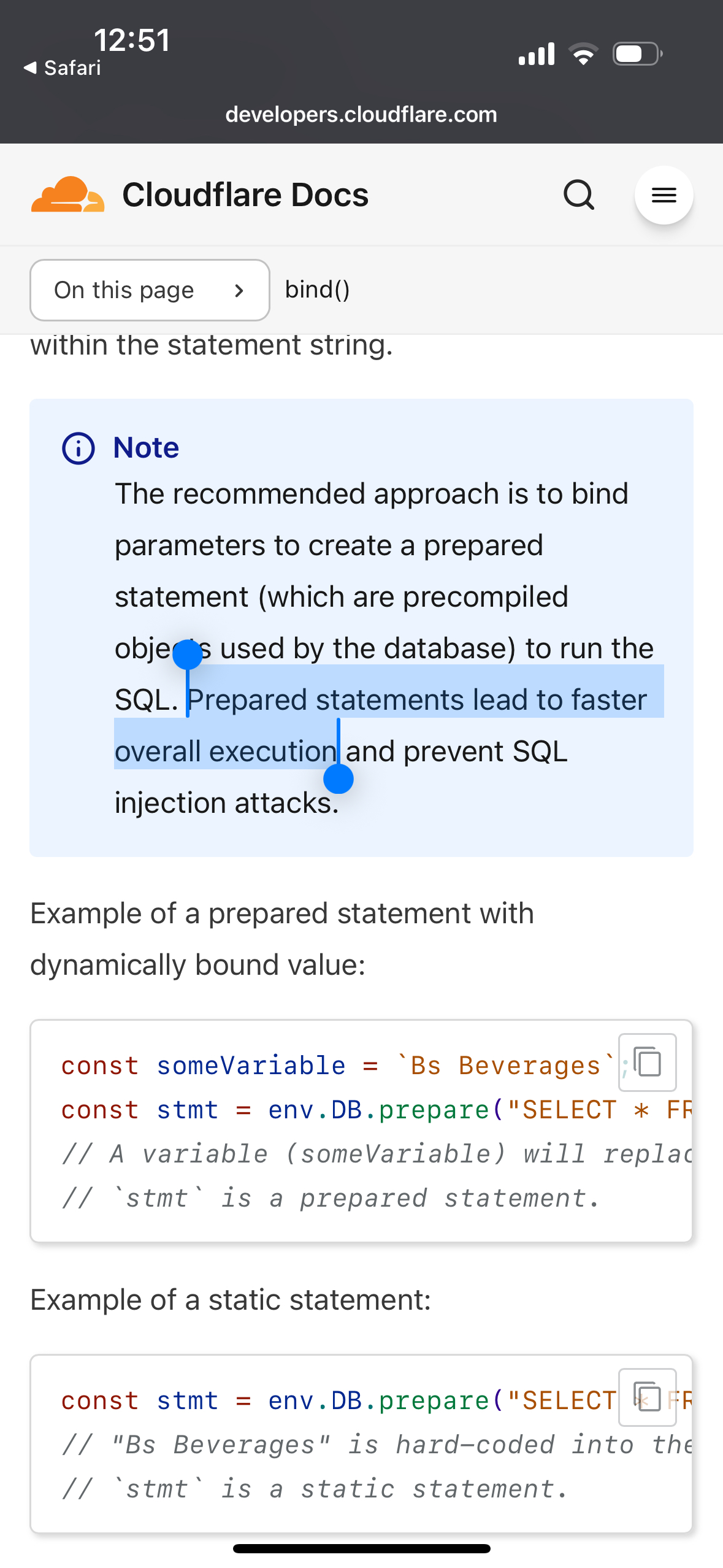This screenshot has width=723, height=1568.
Task: Tap the developers.cloudflare.com address bar
Action: coord(361,115)
